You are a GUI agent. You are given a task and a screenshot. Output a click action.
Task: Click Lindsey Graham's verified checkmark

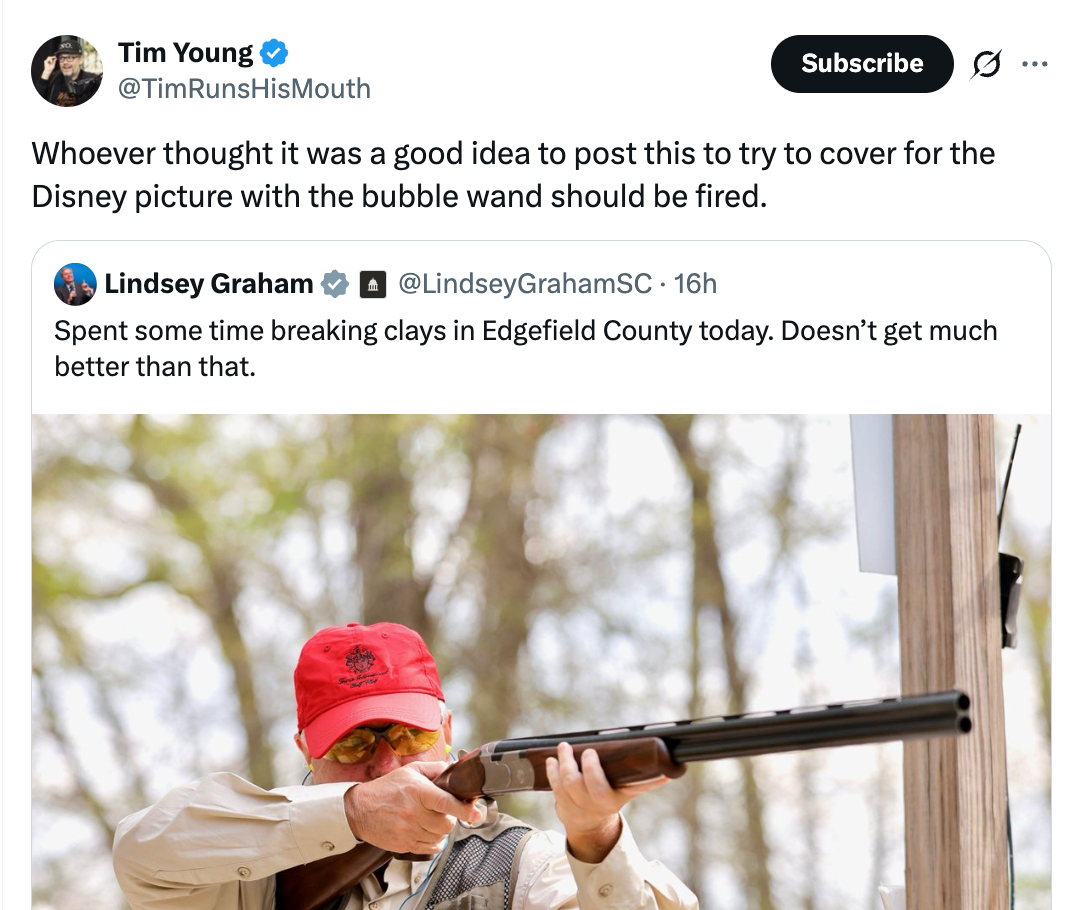point(334,284)
